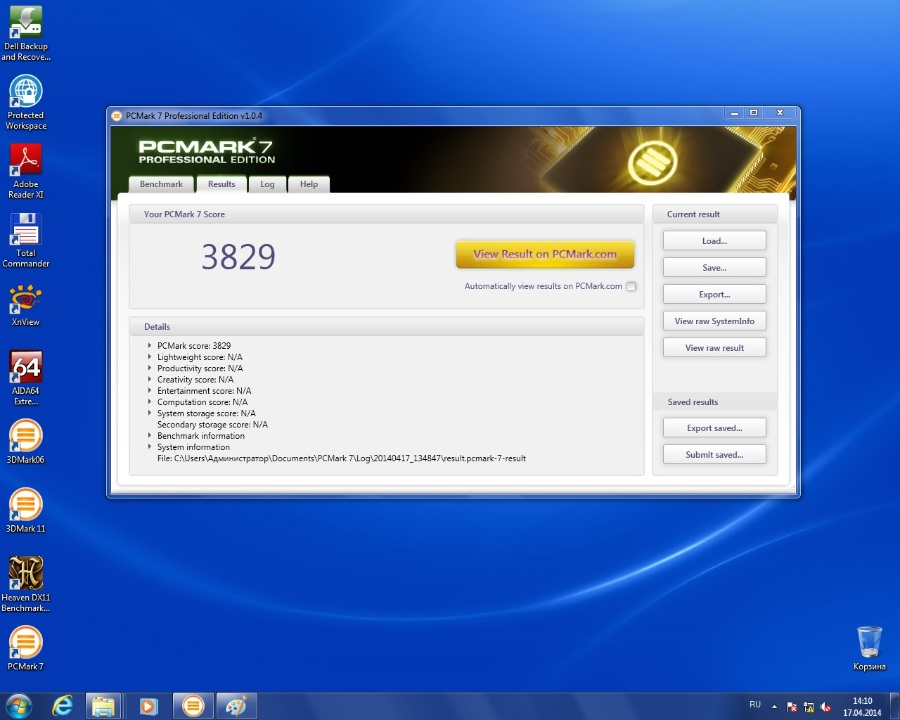
Task: Open AIDA64 Extreme desktop icon
Action: pos(26,378)
